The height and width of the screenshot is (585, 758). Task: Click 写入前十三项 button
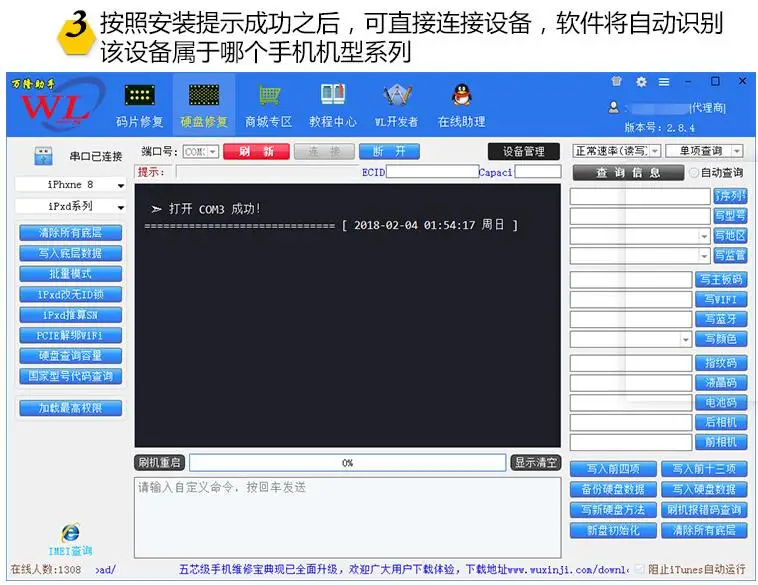pyautogui.click(x=704, y=469)
